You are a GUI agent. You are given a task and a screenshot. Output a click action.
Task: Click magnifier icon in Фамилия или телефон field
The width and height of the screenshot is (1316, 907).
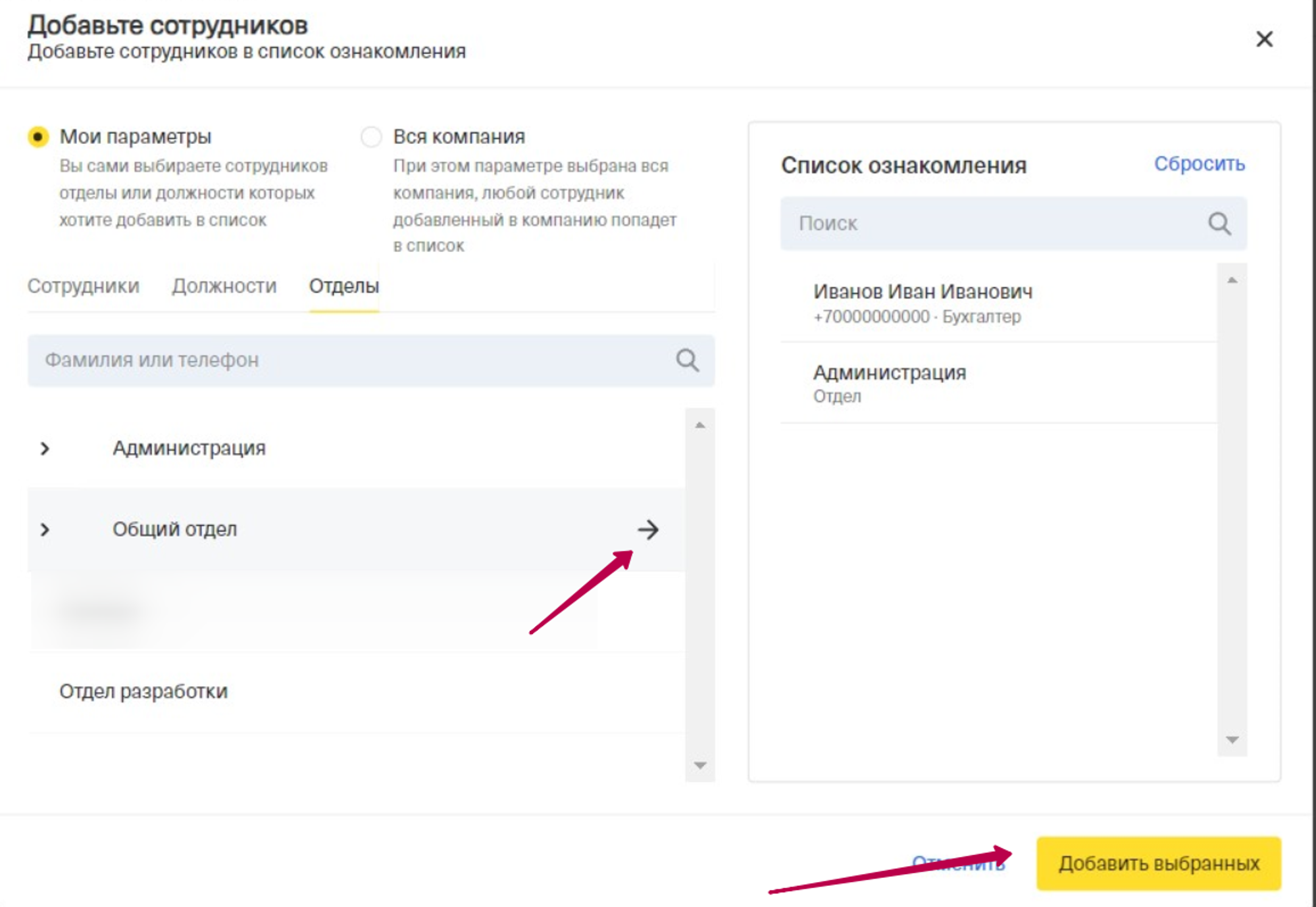(687, 360)
